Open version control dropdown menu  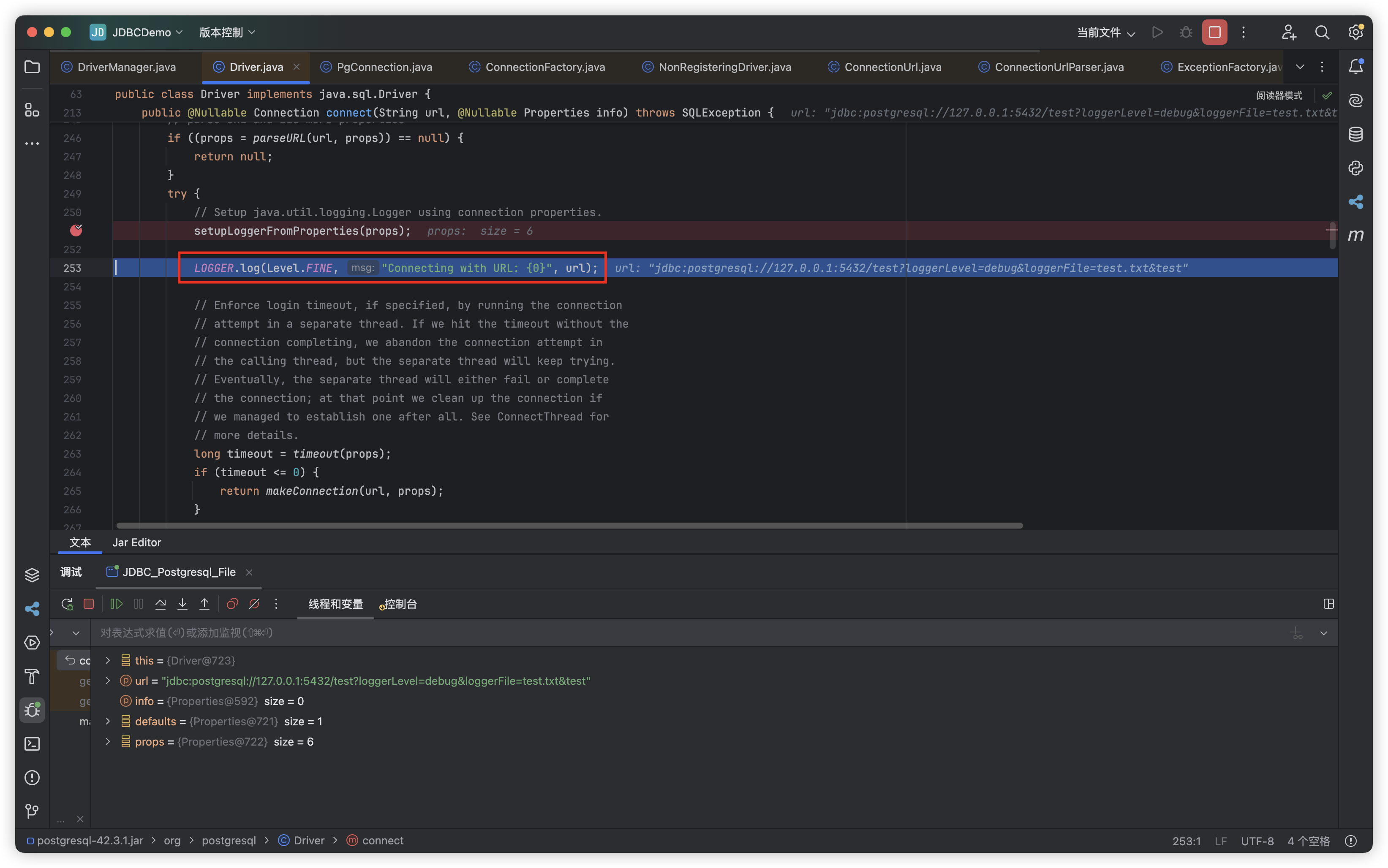pos(227,32)
